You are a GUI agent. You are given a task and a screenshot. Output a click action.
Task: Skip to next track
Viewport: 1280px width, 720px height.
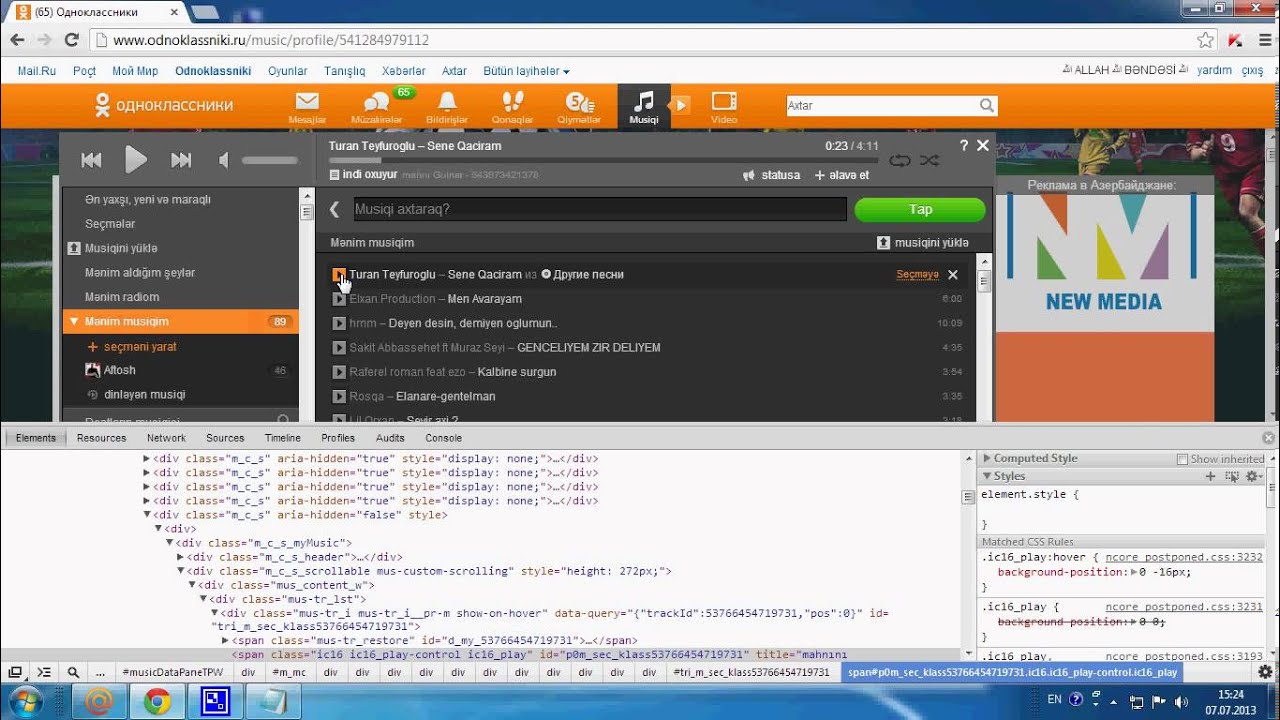[181, 160]
